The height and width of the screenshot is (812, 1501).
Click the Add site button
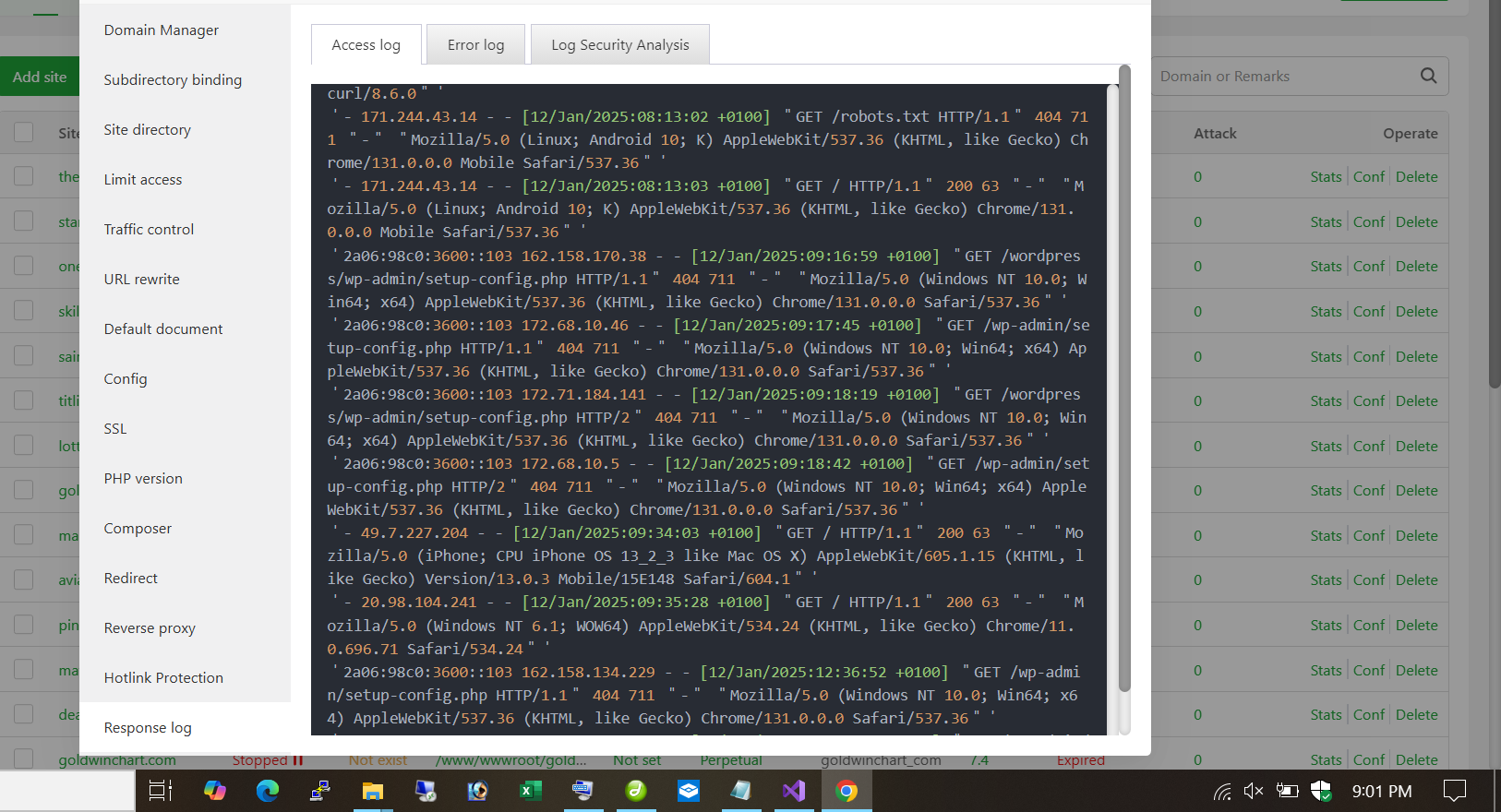tap(40, 77)
